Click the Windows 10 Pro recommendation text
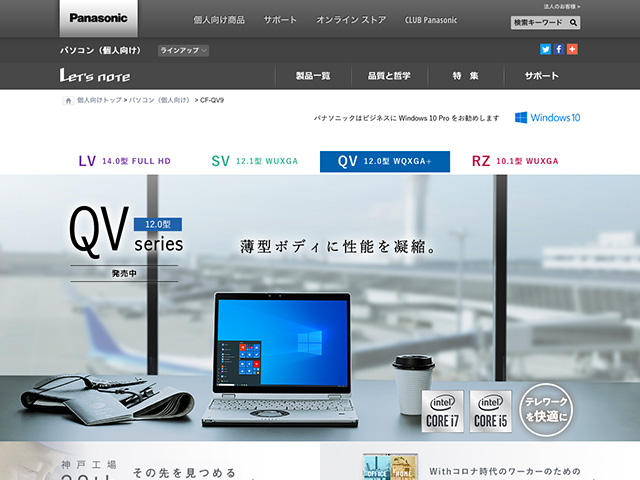640x480 pixels. pyautogui.click(x=407, y=118)
